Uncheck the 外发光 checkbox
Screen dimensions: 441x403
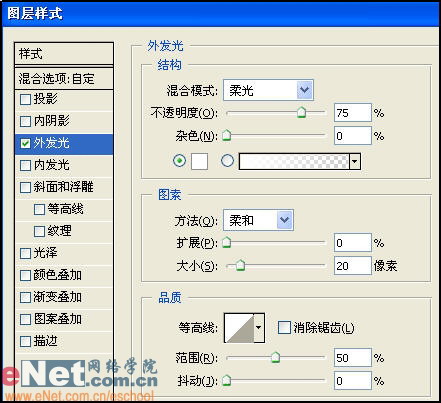(x=25, y=143)
